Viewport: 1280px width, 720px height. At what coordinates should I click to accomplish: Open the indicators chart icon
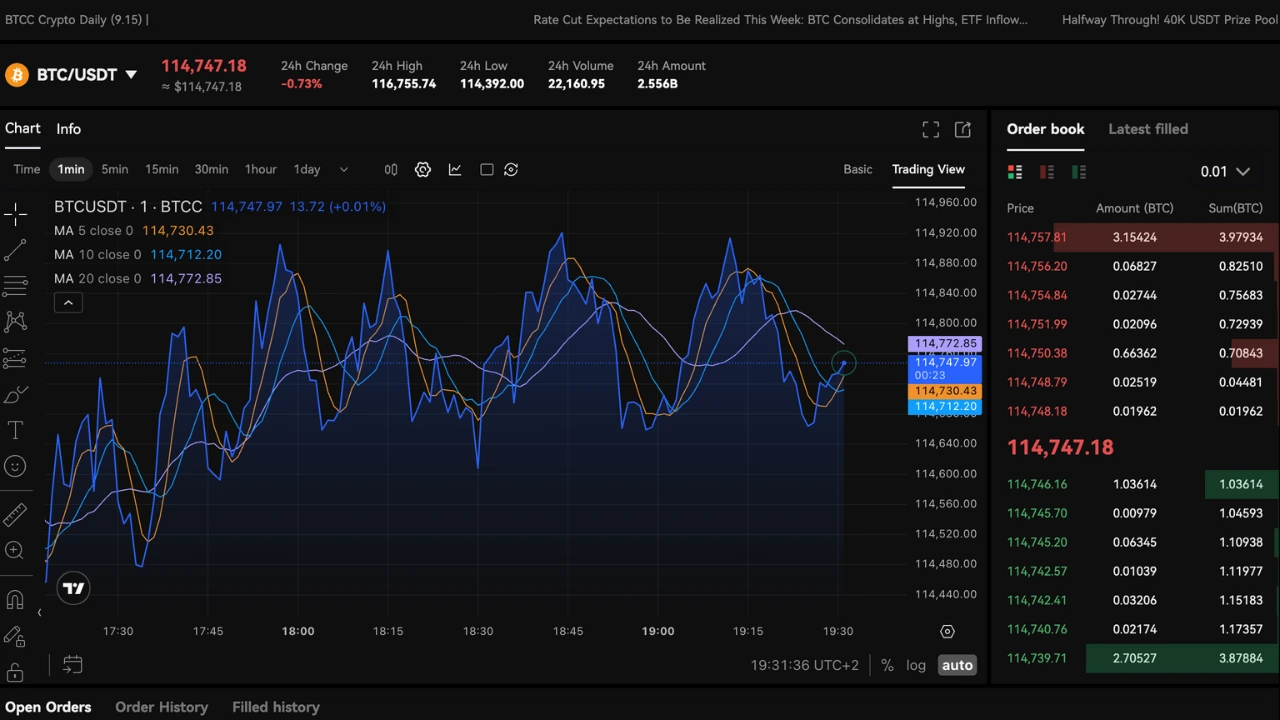coord(455,170)
